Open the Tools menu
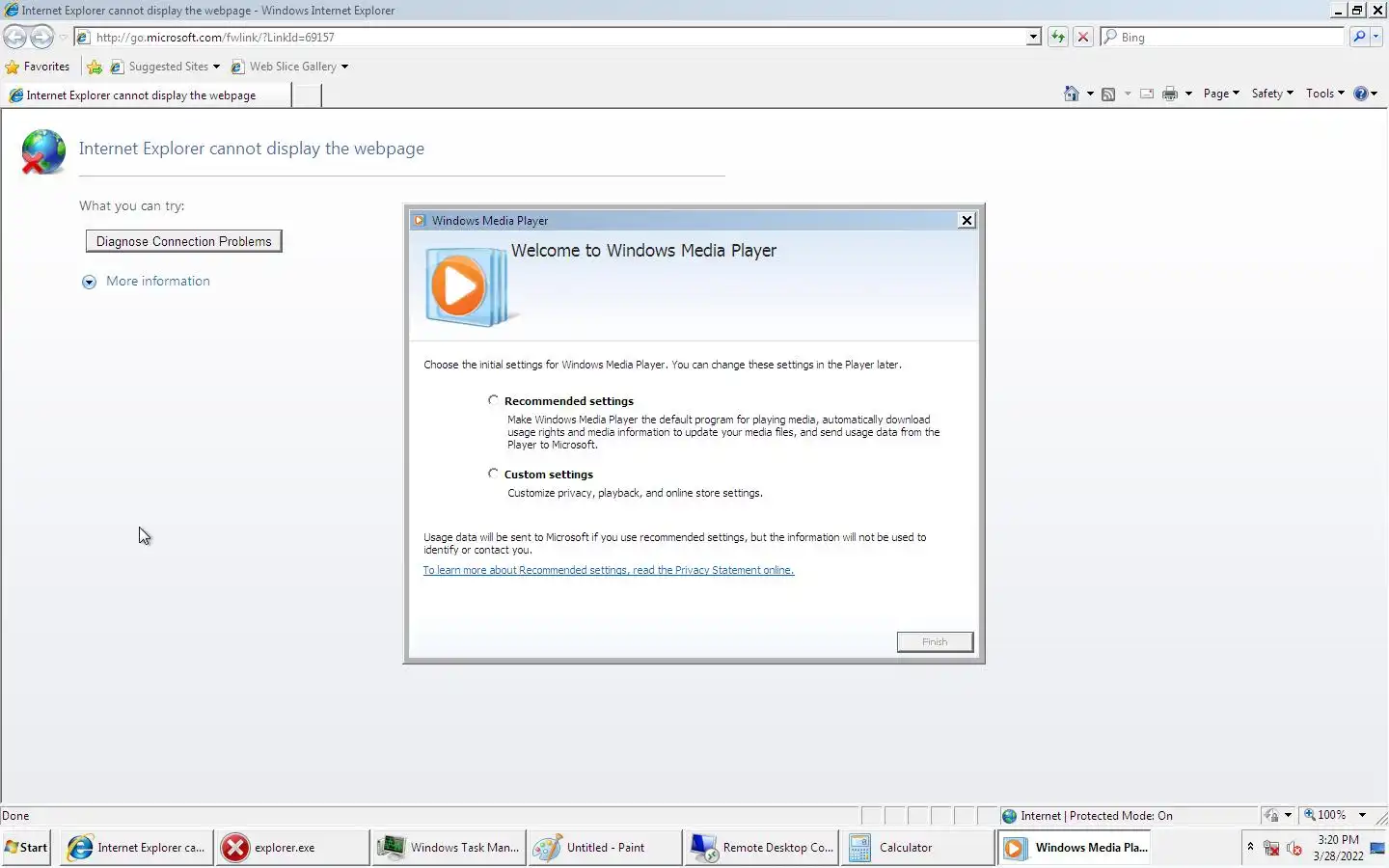Screen dimensions: 1389x868 pos(1325,94)
